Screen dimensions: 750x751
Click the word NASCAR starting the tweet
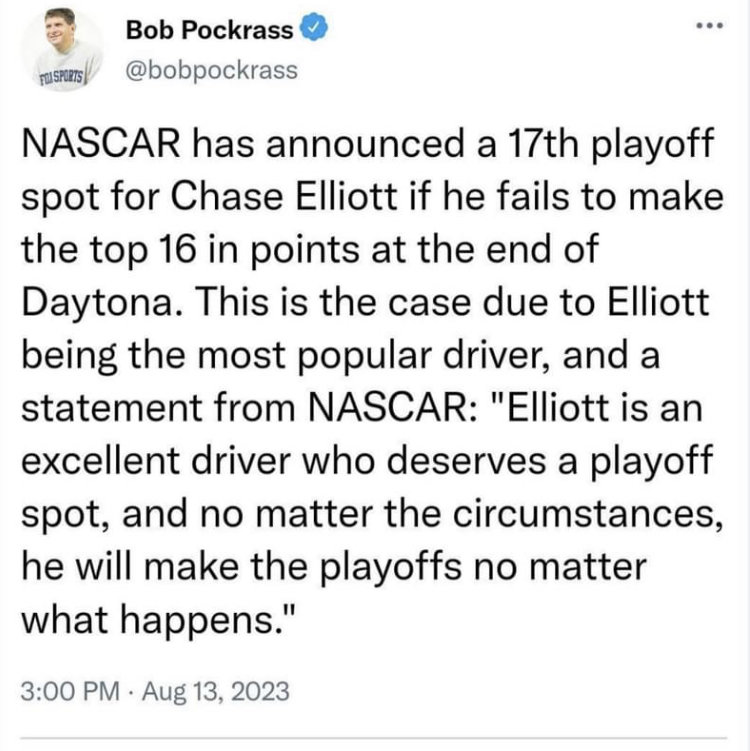pyautogui.click(x=101, y=144)
